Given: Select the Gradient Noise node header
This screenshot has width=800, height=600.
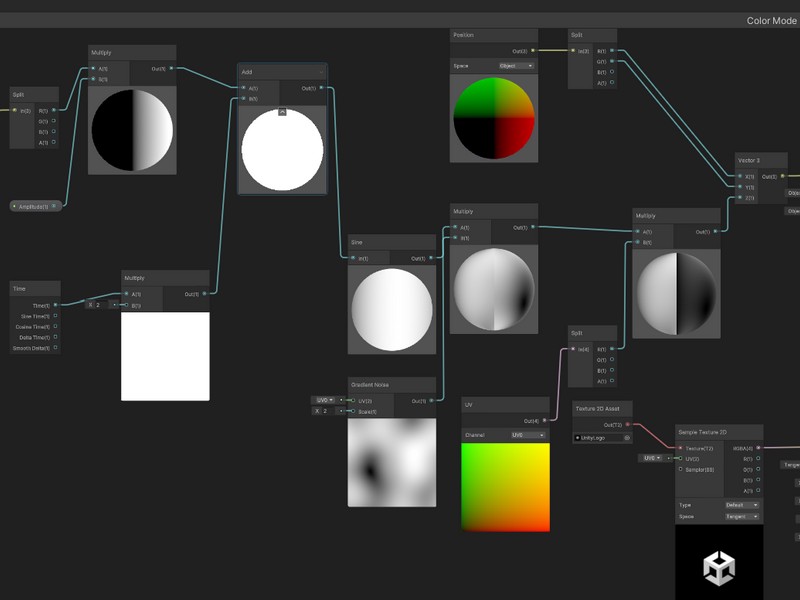Looking at the screenshot, I should point(391,384).
